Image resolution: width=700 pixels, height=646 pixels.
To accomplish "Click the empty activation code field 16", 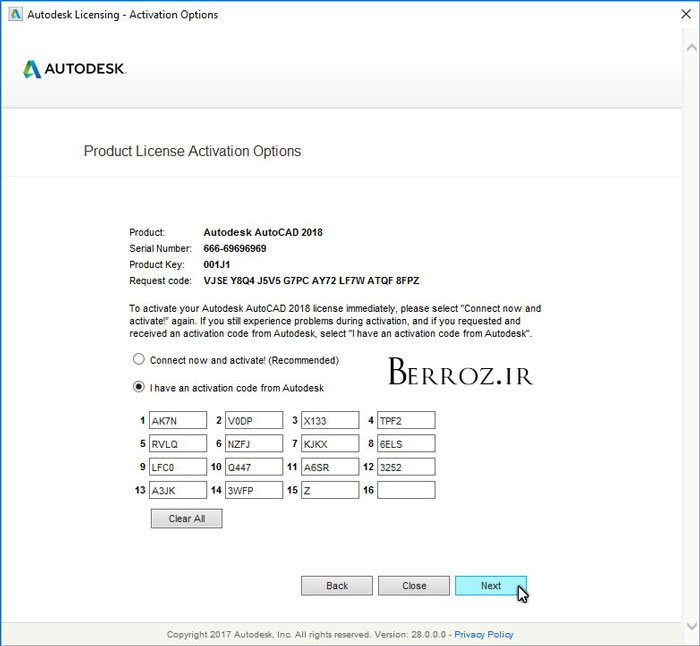I will point(406,490).
